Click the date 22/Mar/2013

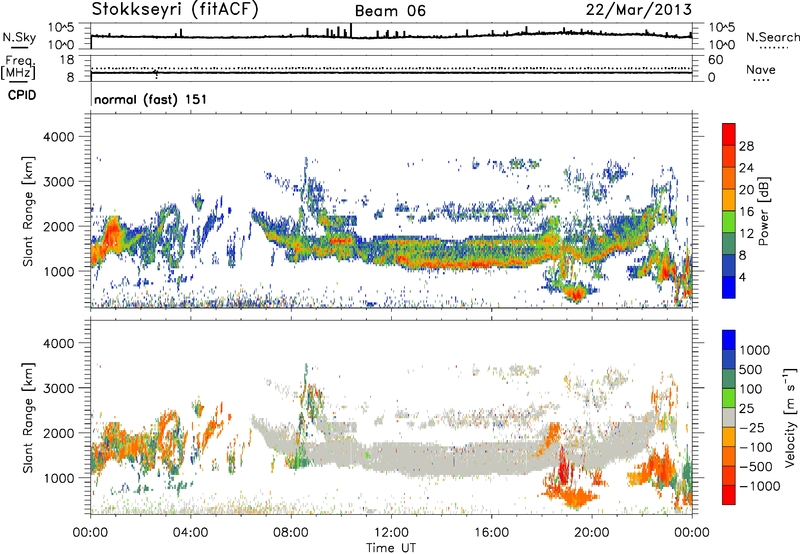(639, 9)
